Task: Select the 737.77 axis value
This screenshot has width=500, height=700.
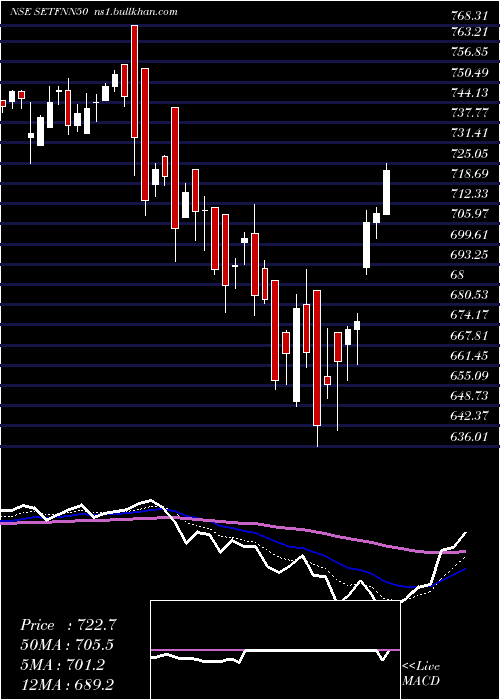Action: click(467, 113)
